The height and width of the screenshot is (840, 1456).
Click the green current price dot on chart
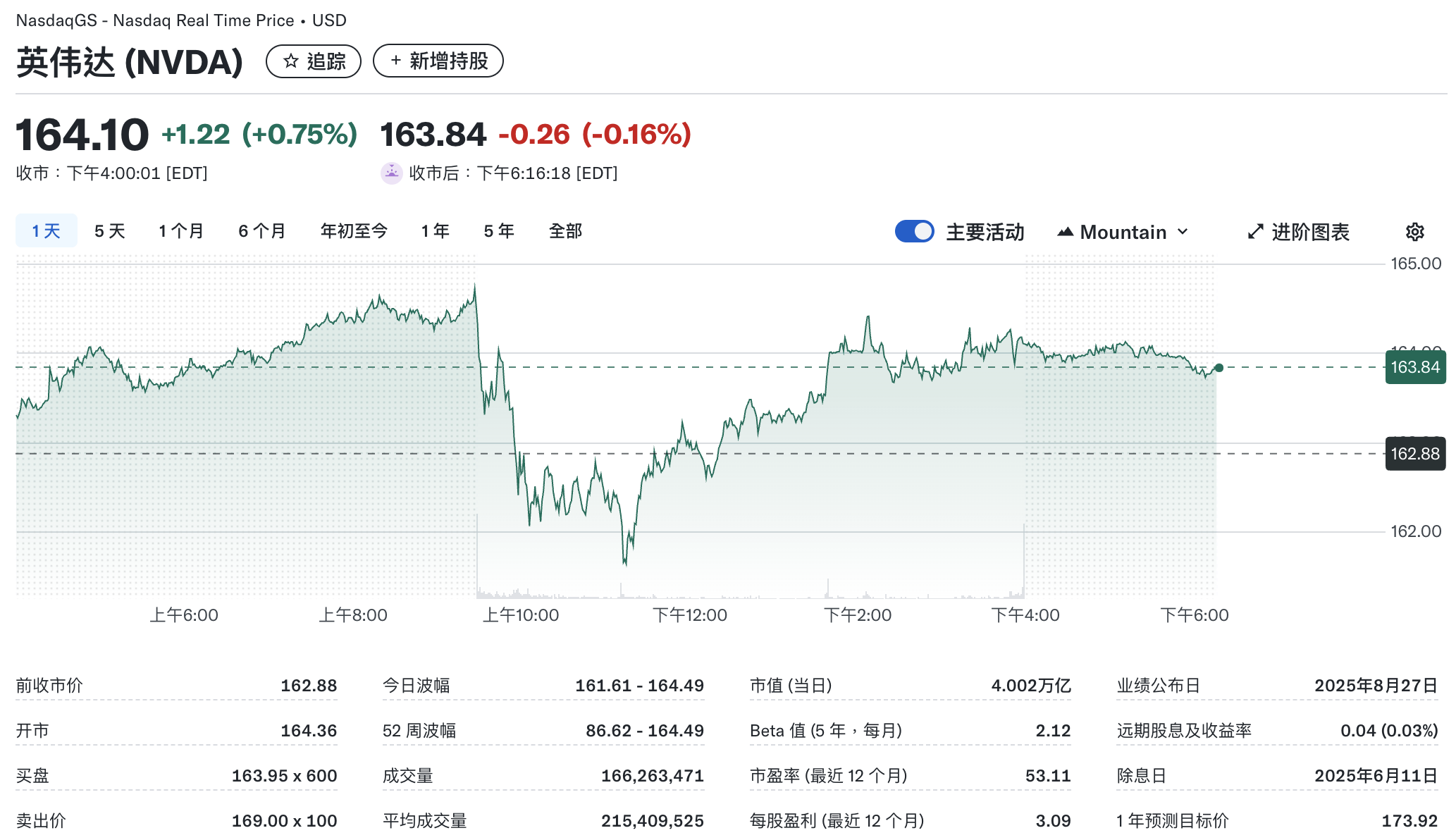(x=1219, y=367)
